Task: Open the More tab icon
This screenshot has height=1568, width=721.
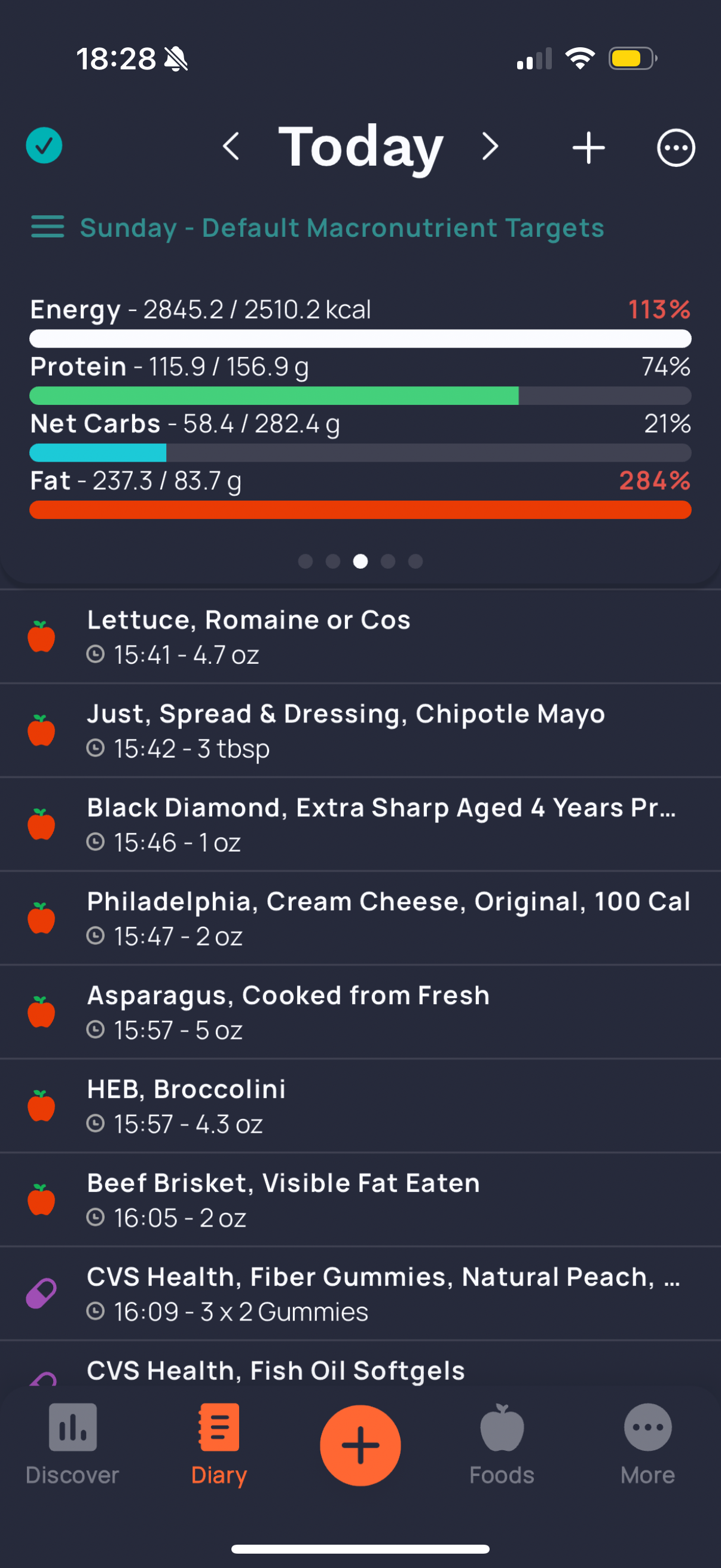Action: [x=647, y=1428]
